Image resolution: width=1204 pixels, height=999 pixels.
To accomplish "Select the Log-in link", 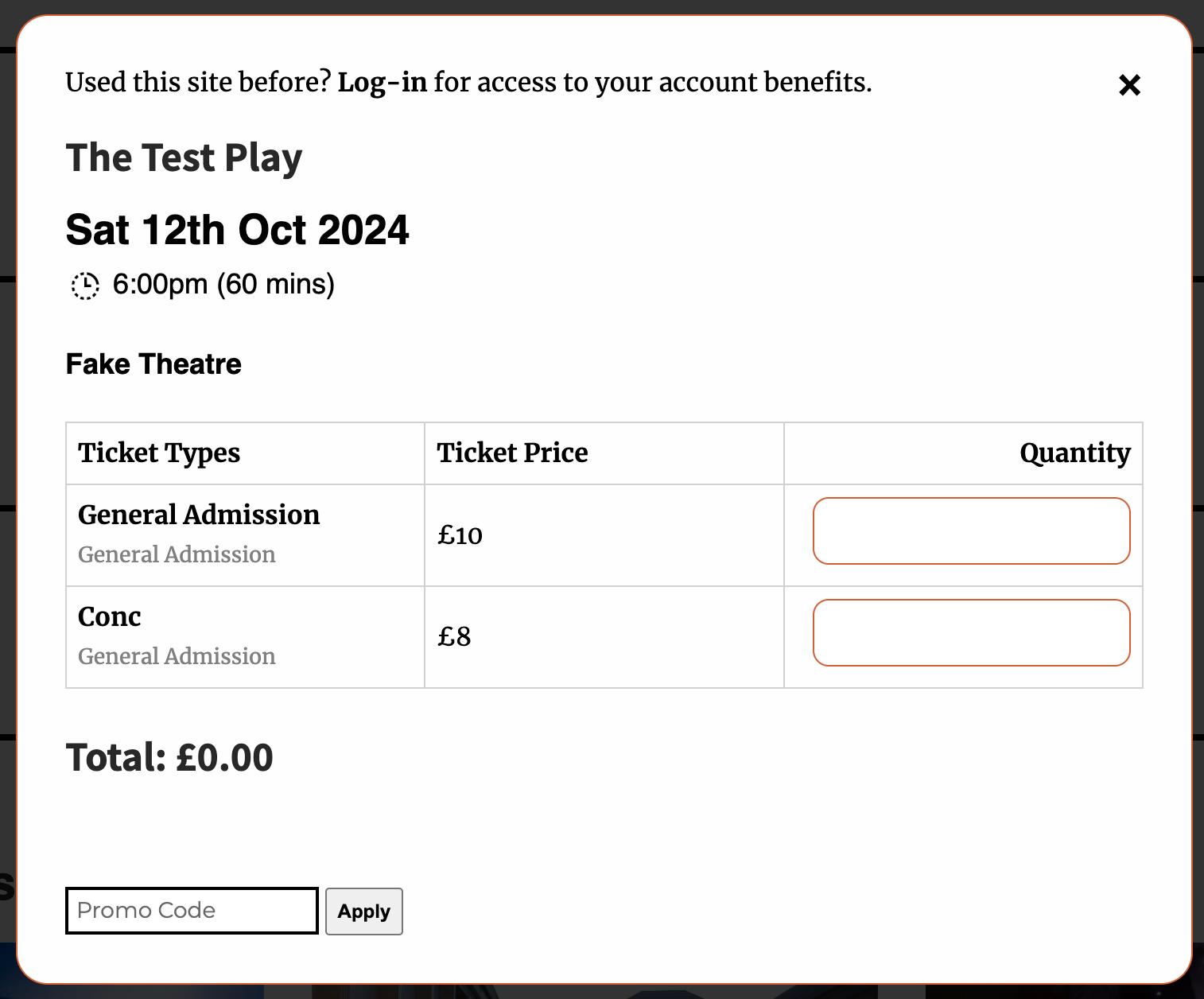I will 383,82.
